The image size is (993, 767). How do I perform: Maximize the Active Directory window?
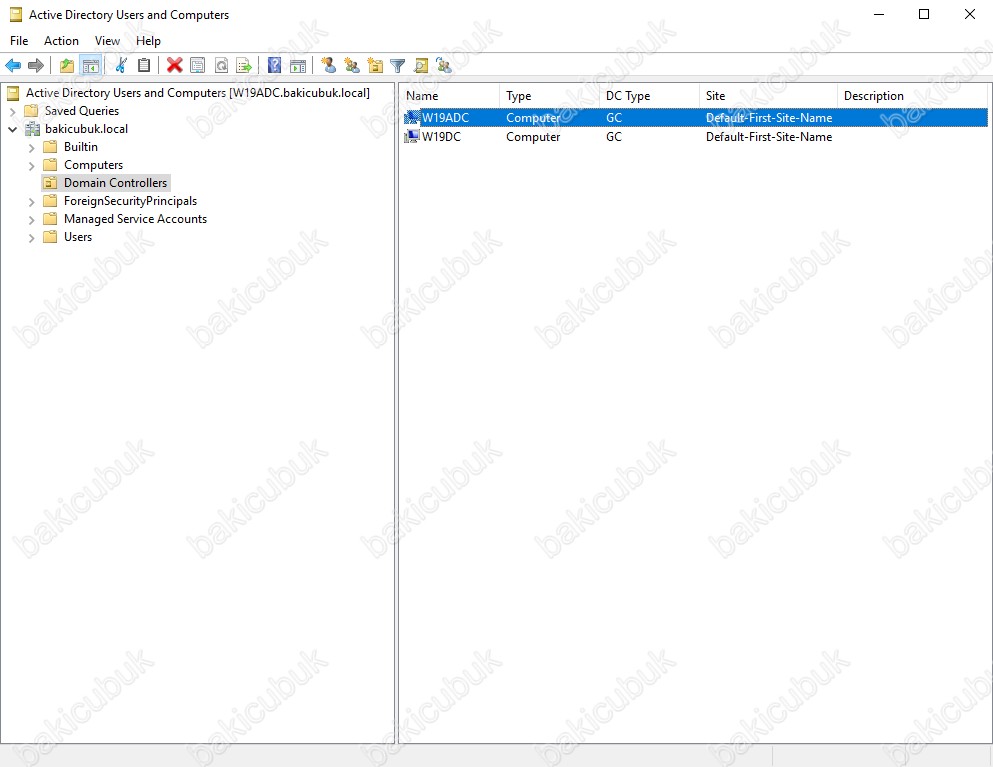pos(924,14)
